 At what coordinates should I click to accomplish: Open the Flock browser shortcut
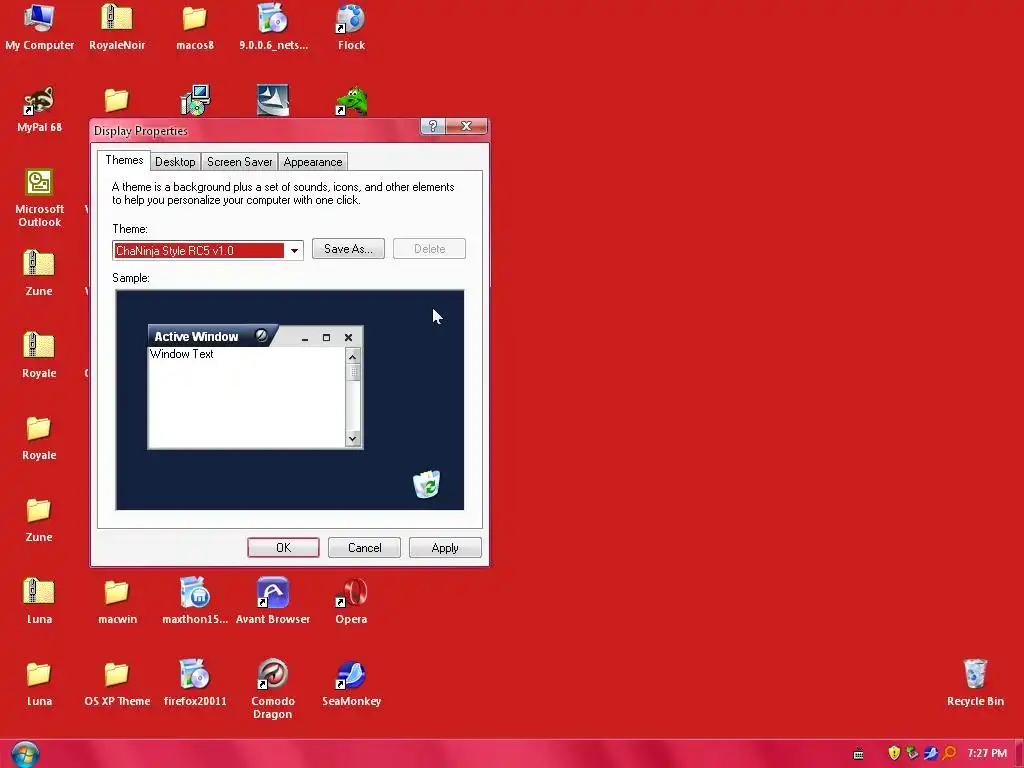351,27
